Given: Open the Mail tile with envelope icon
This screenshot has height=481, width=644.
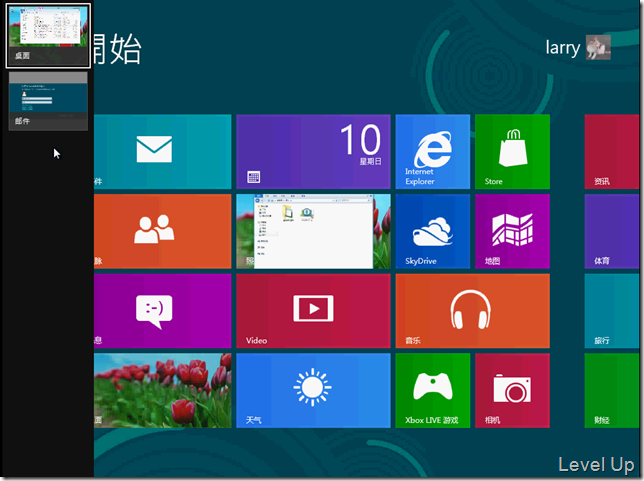Looking at the screenshot, I should click(163, 152).
